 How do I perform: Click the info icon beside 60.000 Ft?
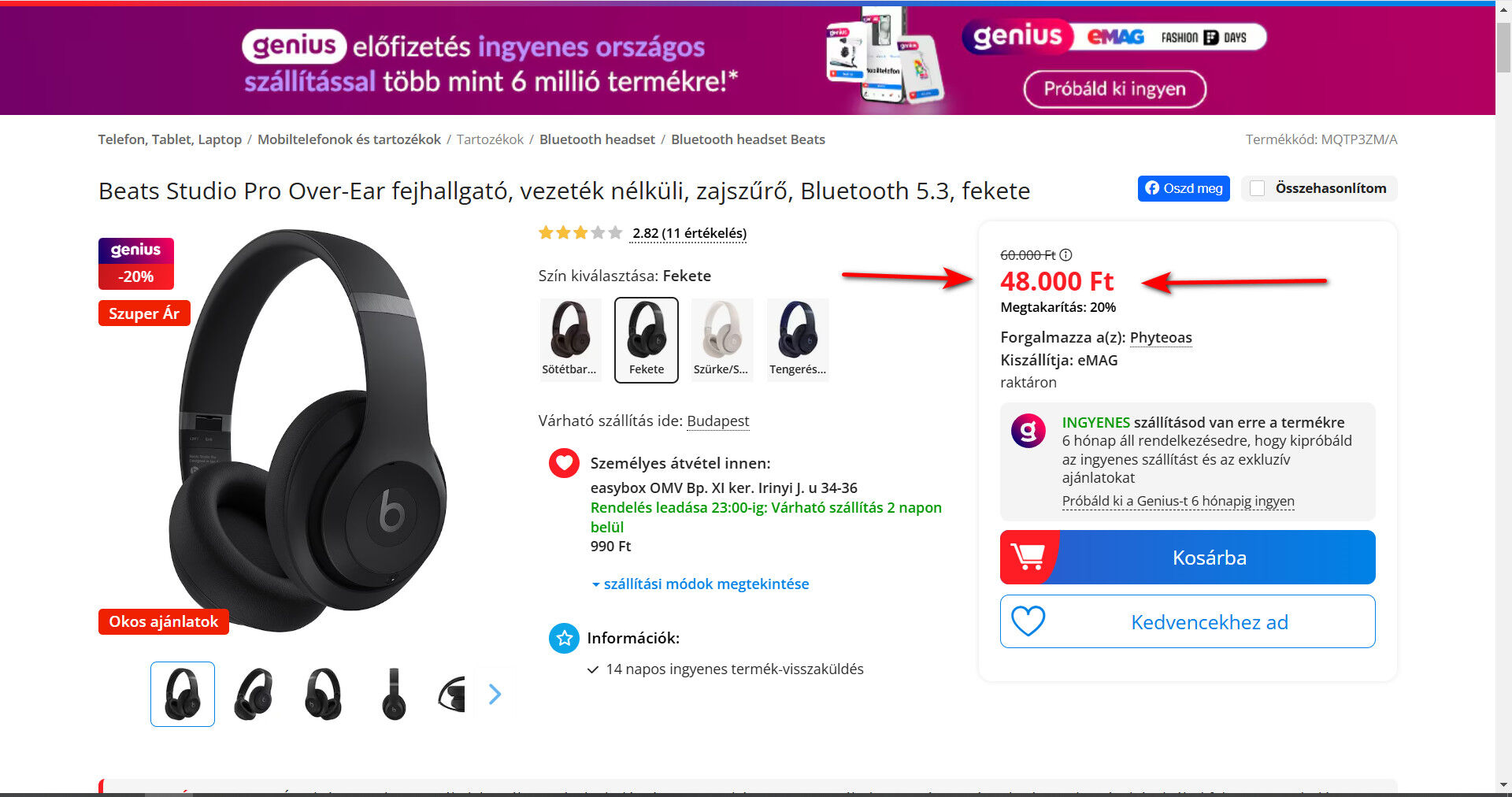tap(1065, 254)
